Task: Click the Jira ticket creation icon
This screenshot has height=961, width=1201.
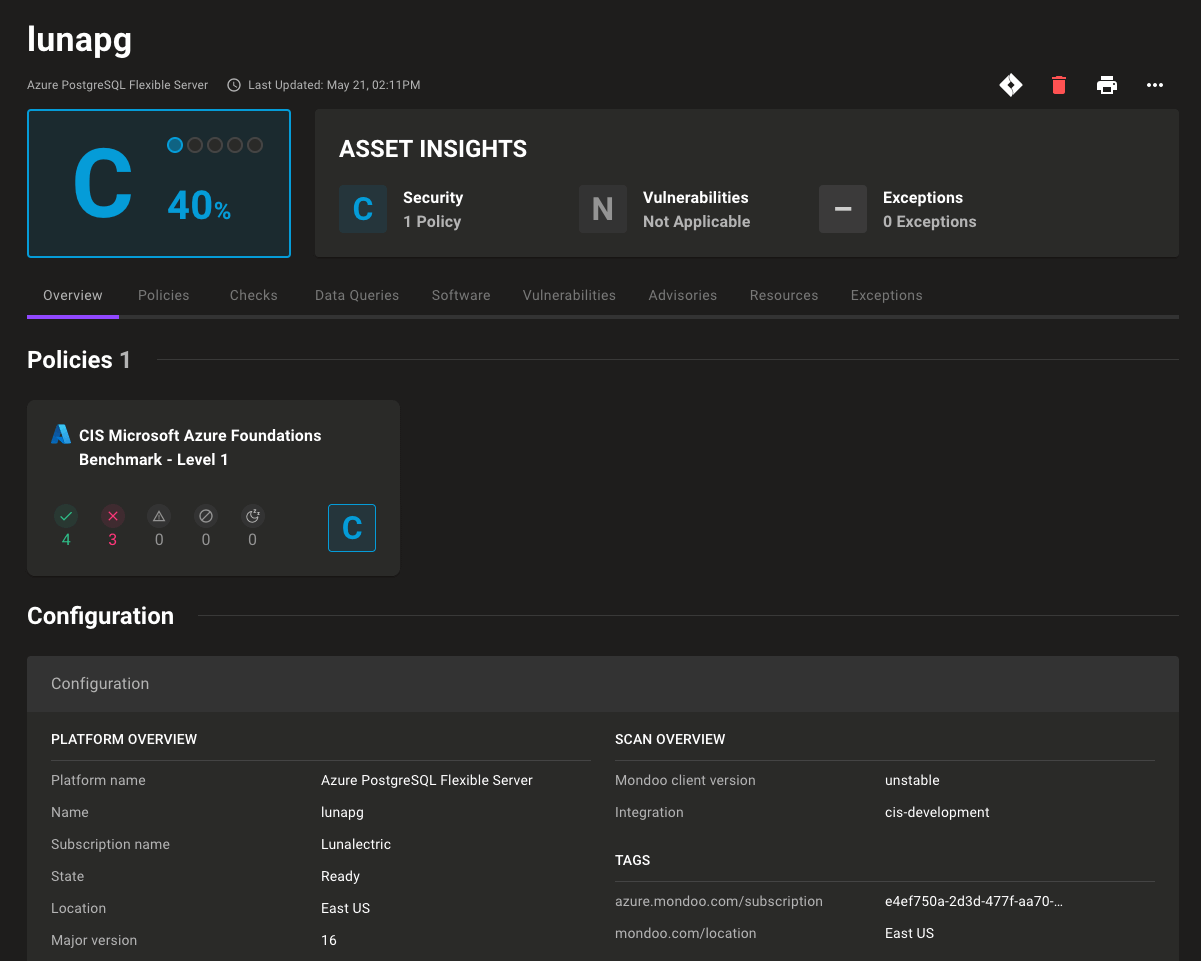Action: pos(1011,85)
